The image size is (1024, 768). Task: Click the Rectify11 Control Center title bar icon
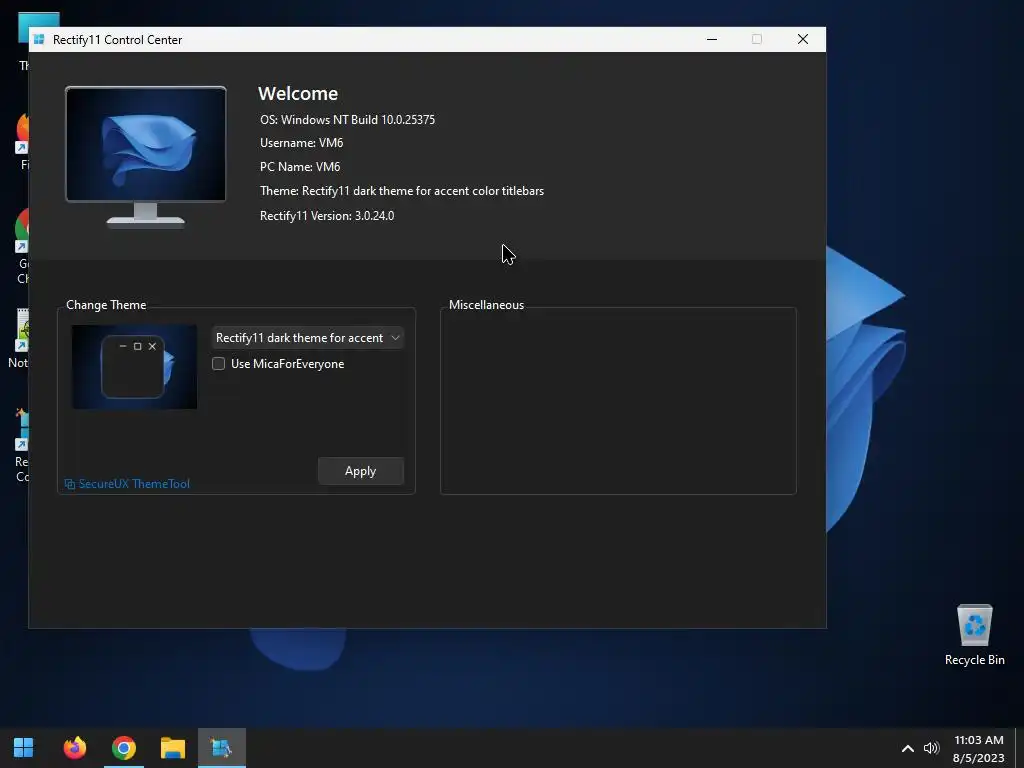(x=39, y=40)
